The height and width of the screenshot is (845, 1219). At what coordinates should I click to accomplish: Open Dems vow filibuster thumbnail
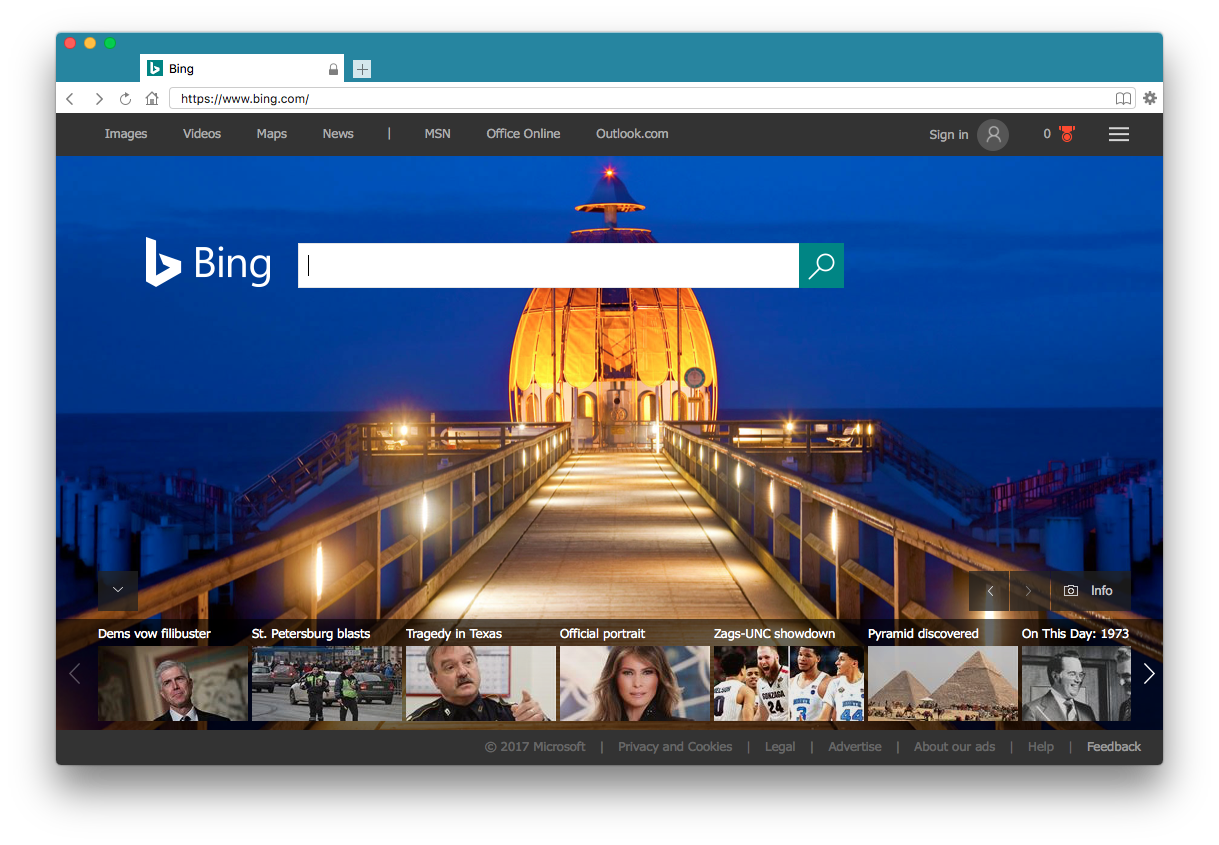point(173,683)
